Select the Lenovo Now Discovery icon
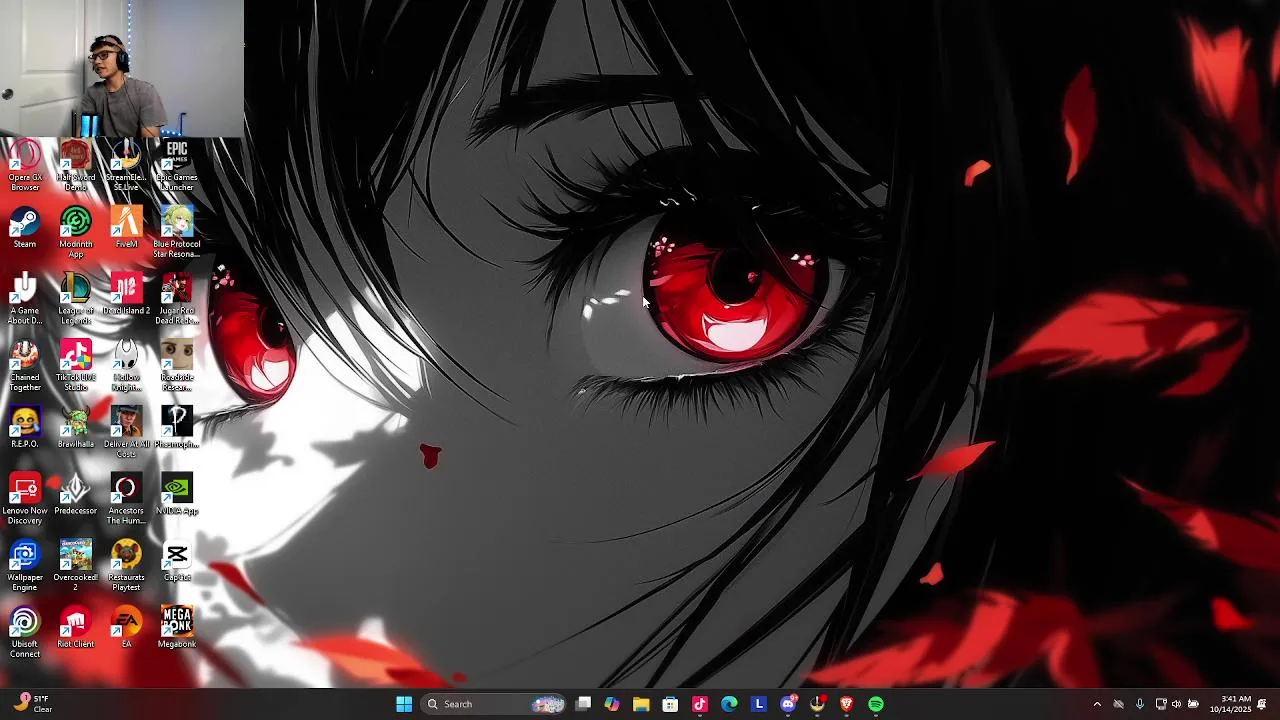The height and width of the screenshot is (720, 1280). coord(25,500)
